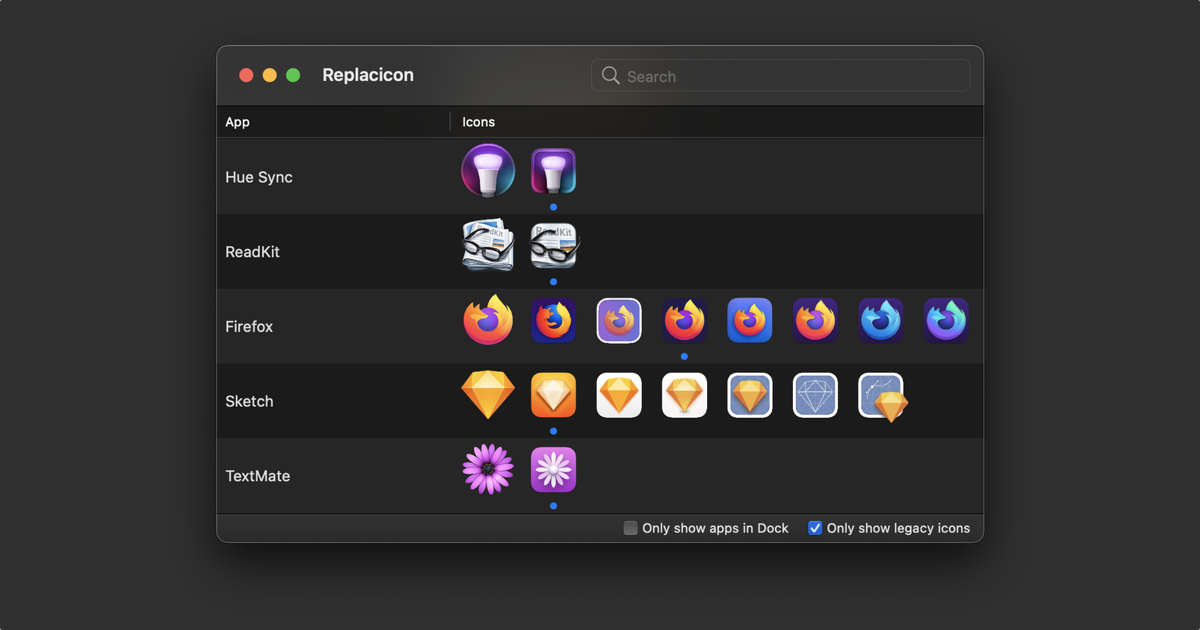The width and height of the screenshot is (1200, 630).
Task: Pick the original TextMate flower icon
Action: tap(488, 469)
